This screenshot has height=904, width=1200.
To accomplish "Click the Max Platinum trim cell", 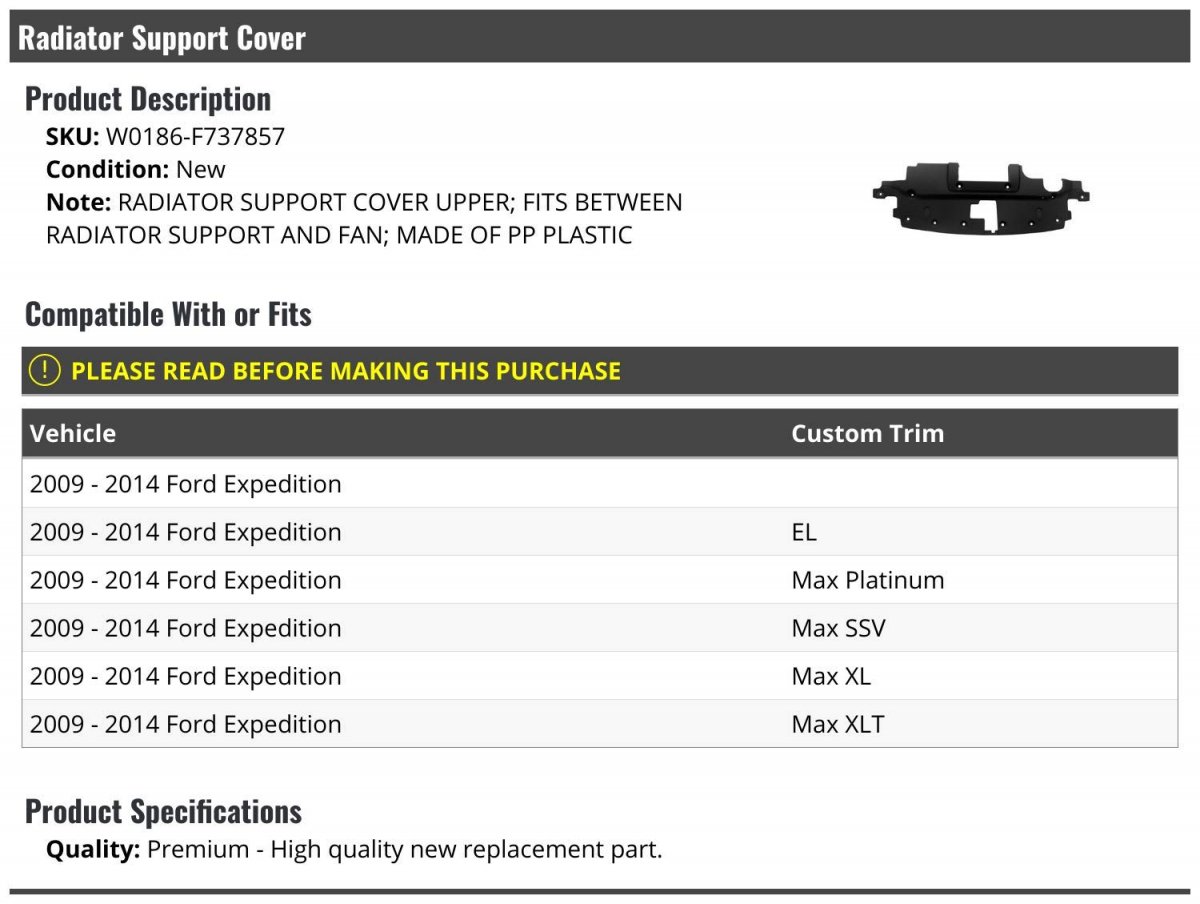I will (x=868, y=580).
